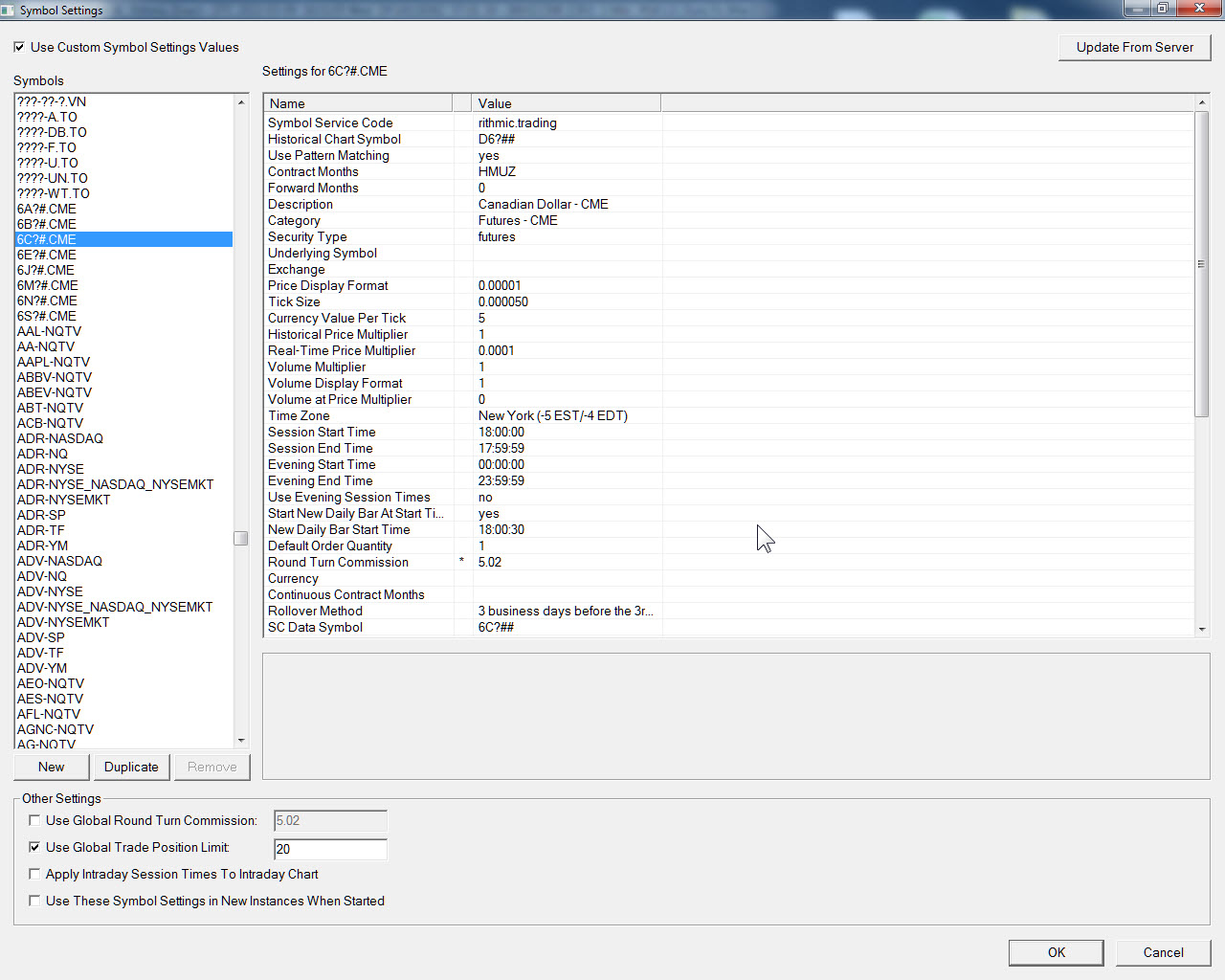Click the Remove button
This screenshot has width=1225, height=980.
click(212, 767)
